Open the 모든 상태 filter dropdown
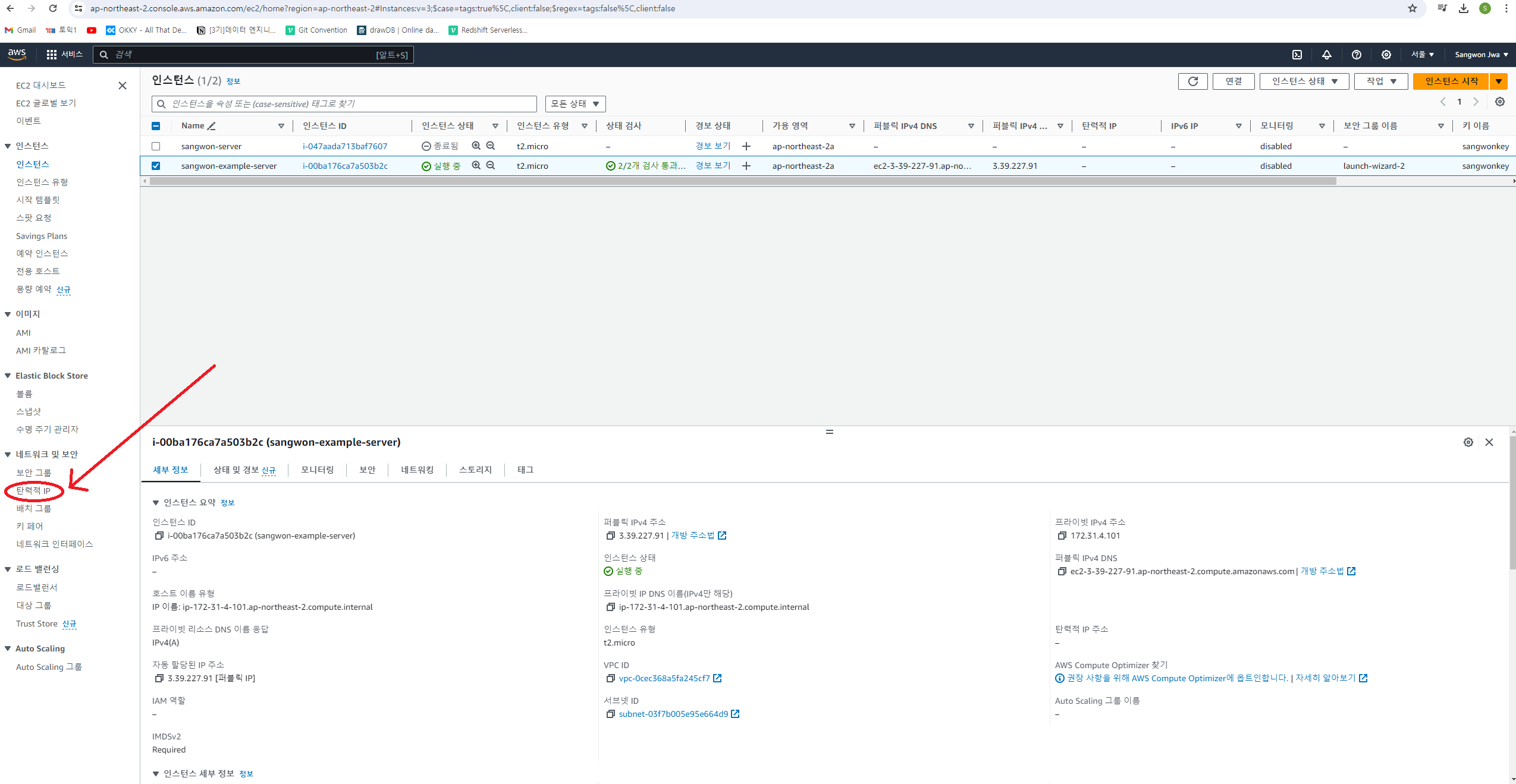 [575, 104]
